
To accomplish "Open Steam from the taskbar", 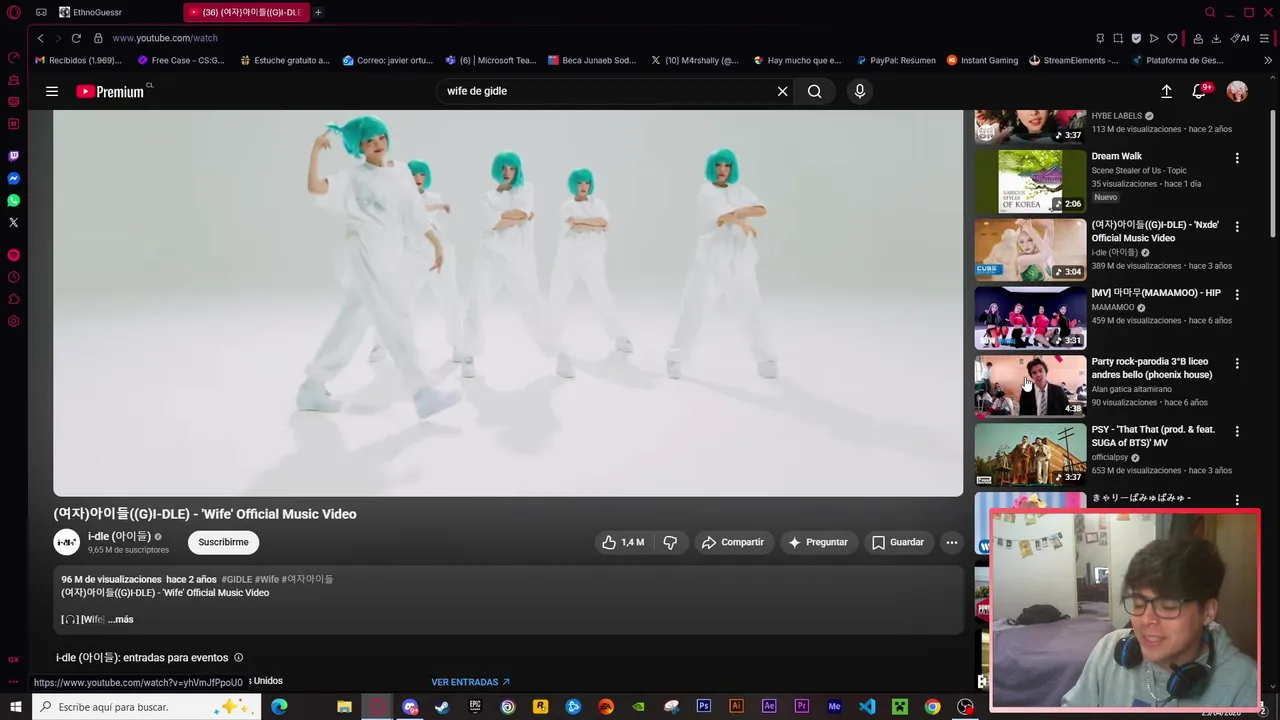I will [x=442, y=707].
